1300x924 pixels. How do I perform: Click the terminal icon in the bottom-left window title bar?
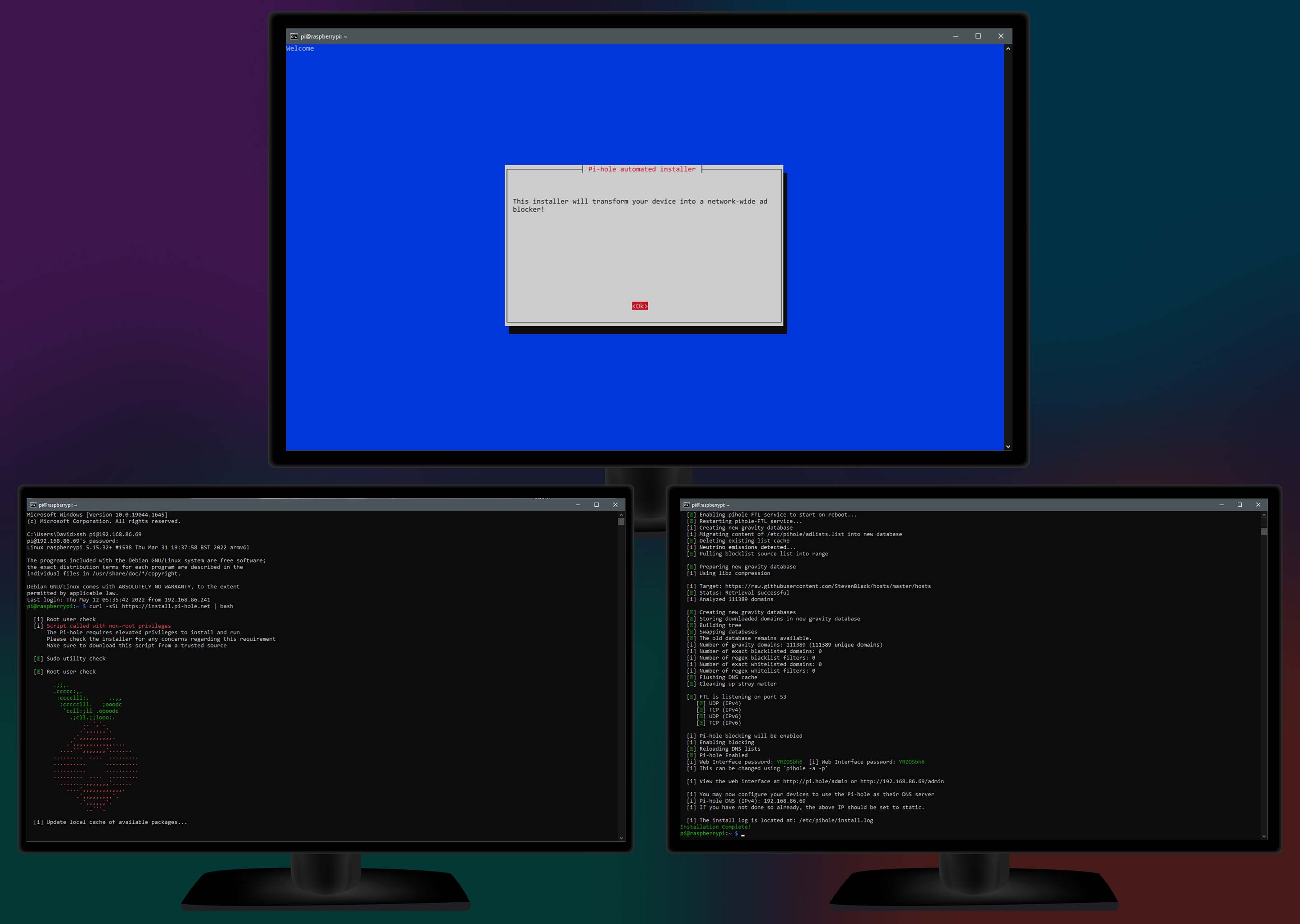33,505
